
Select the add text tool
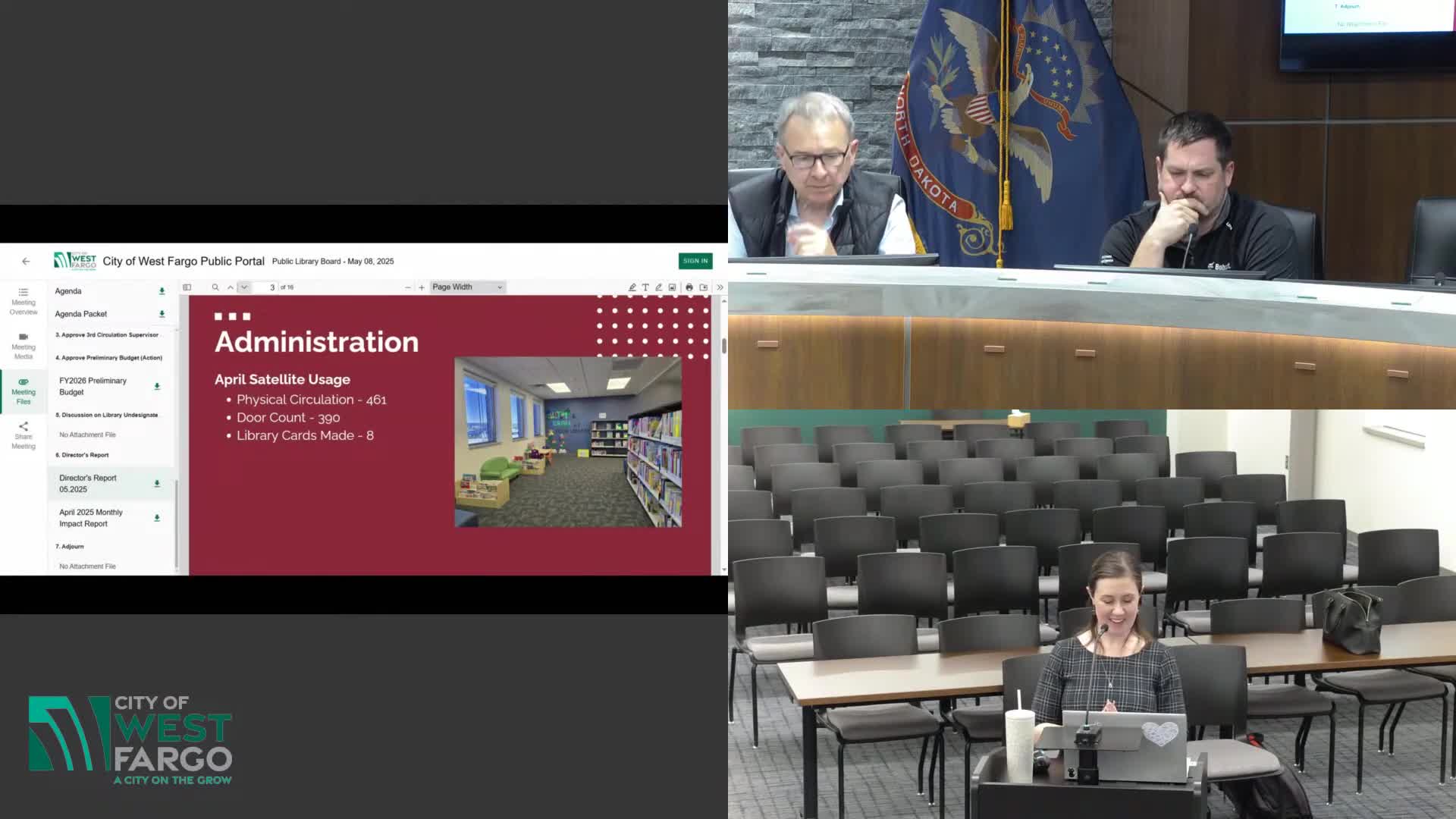pyautogui.click(x=645, y=287)
